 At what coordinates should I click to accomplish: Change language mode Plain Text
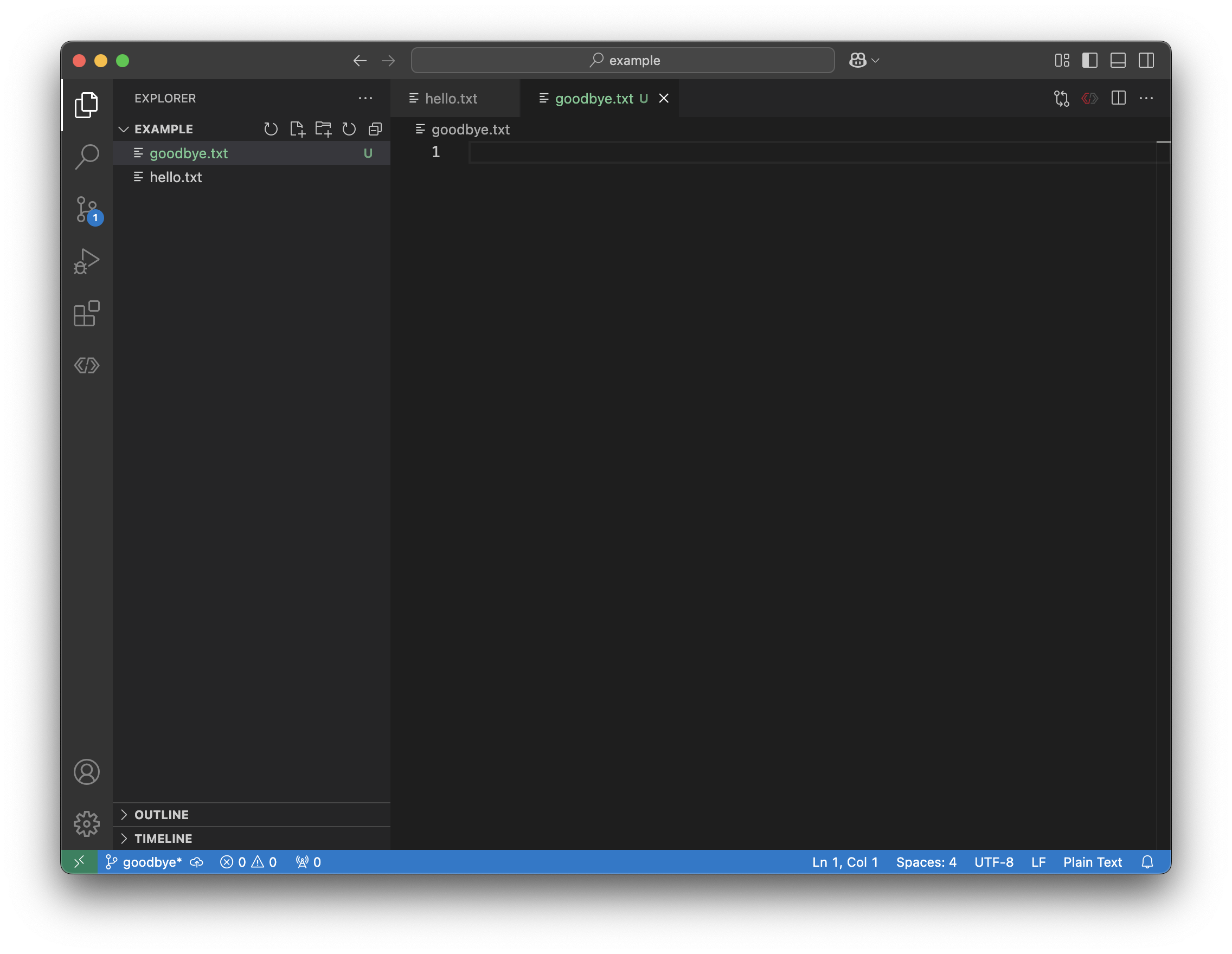pos(1093,862)
